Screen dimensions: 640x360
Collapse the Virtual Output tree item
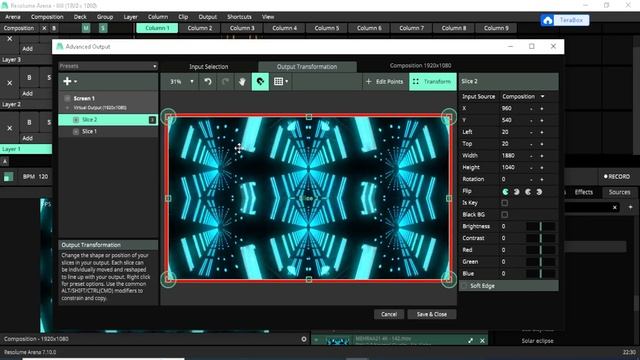[67, 108]
